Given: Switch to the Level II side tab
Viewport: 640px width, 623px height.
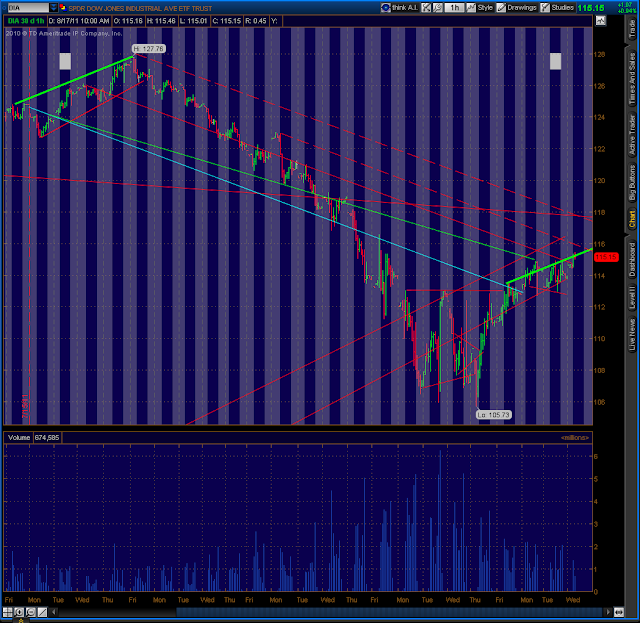Looking at the screenshot, I should tap(632, 297).
